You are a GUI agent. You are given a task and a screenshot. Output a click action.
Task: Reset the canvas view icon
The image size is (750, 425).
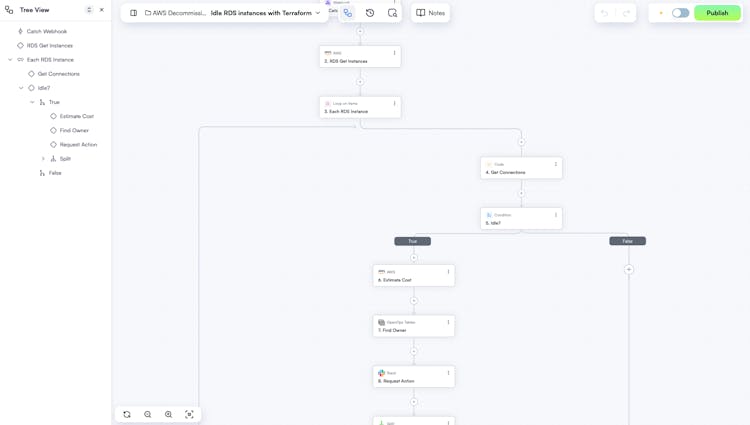pos(127,414)
